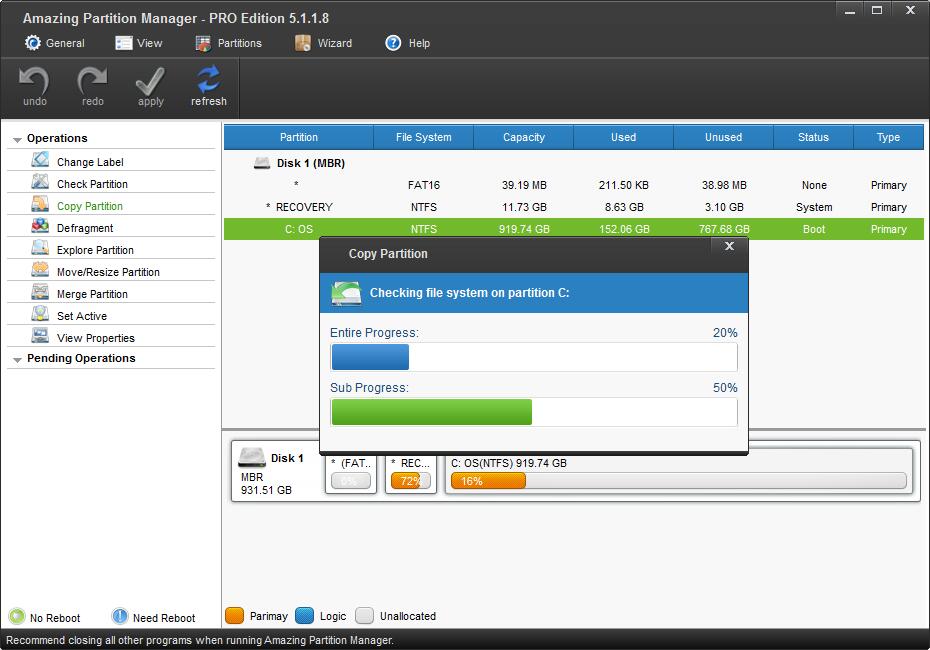The image size is (930, 650).
Task: Select the (FAT.. block in disk map
Action: pyautogui.click(x=351, y=473)
